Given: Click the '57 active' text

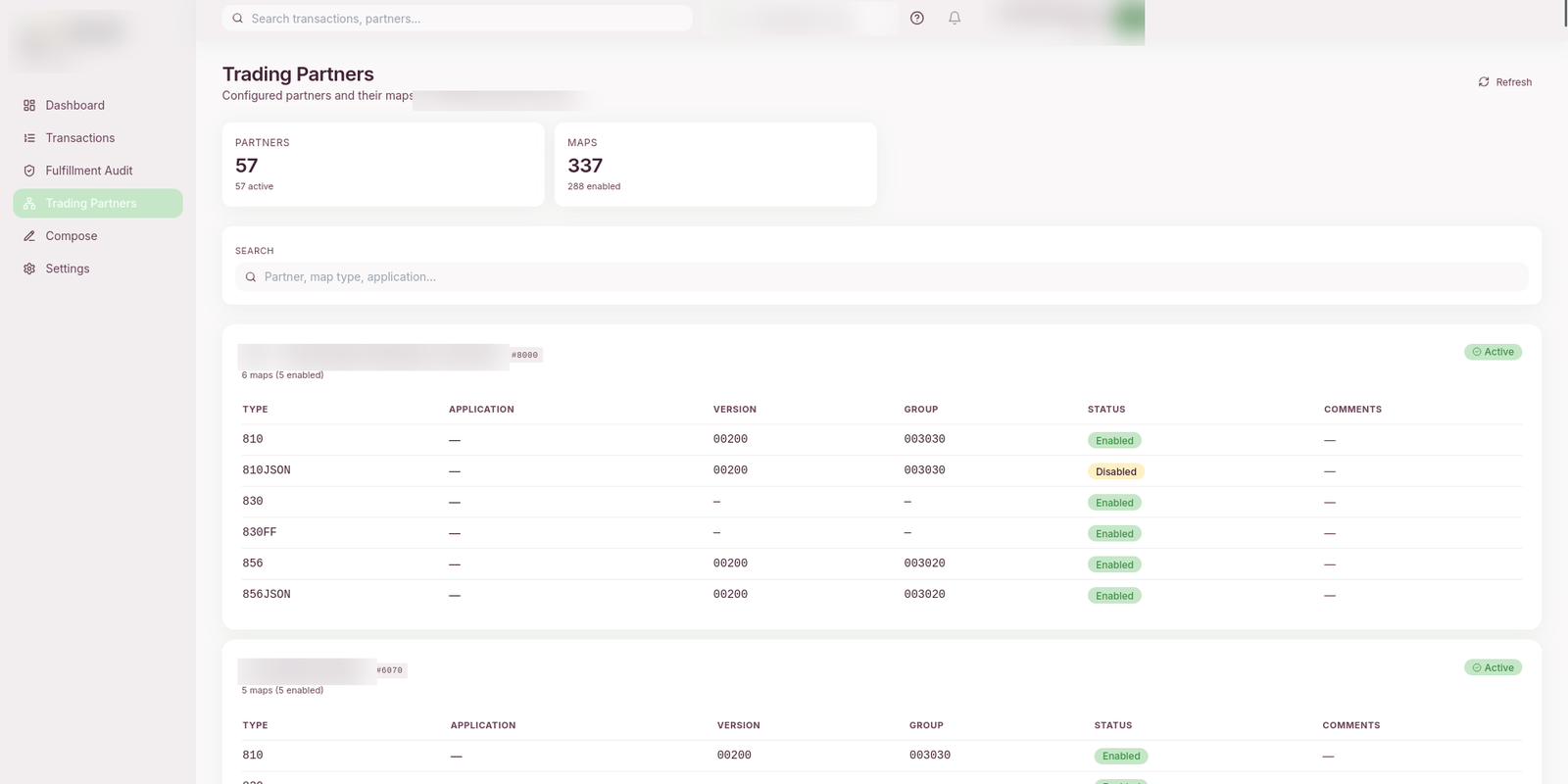Looking at the screenshot, I should coord(254,186).
